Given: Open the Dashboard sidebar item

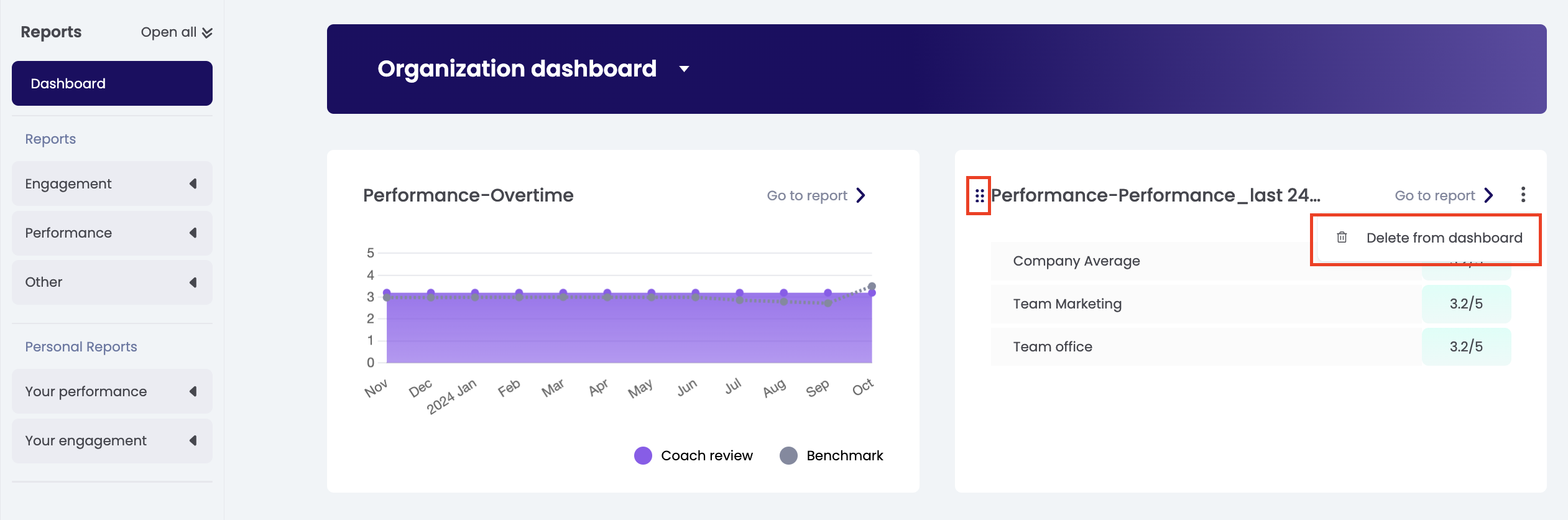Looking at the screenshot, I should [112, 83].
